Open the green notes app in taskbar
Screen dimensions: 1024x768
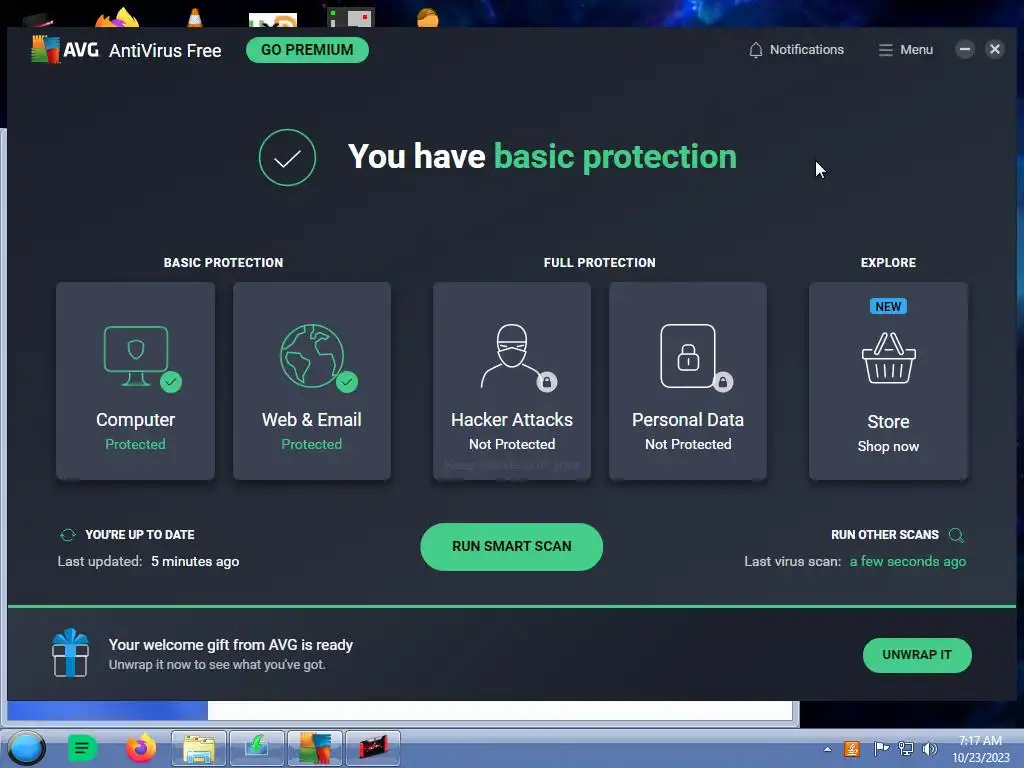82,748
